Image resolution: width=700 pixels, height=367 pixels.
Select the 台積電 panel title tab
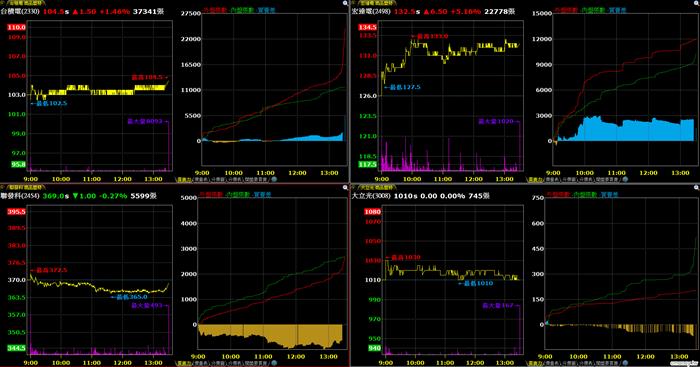tap(26, 3)
